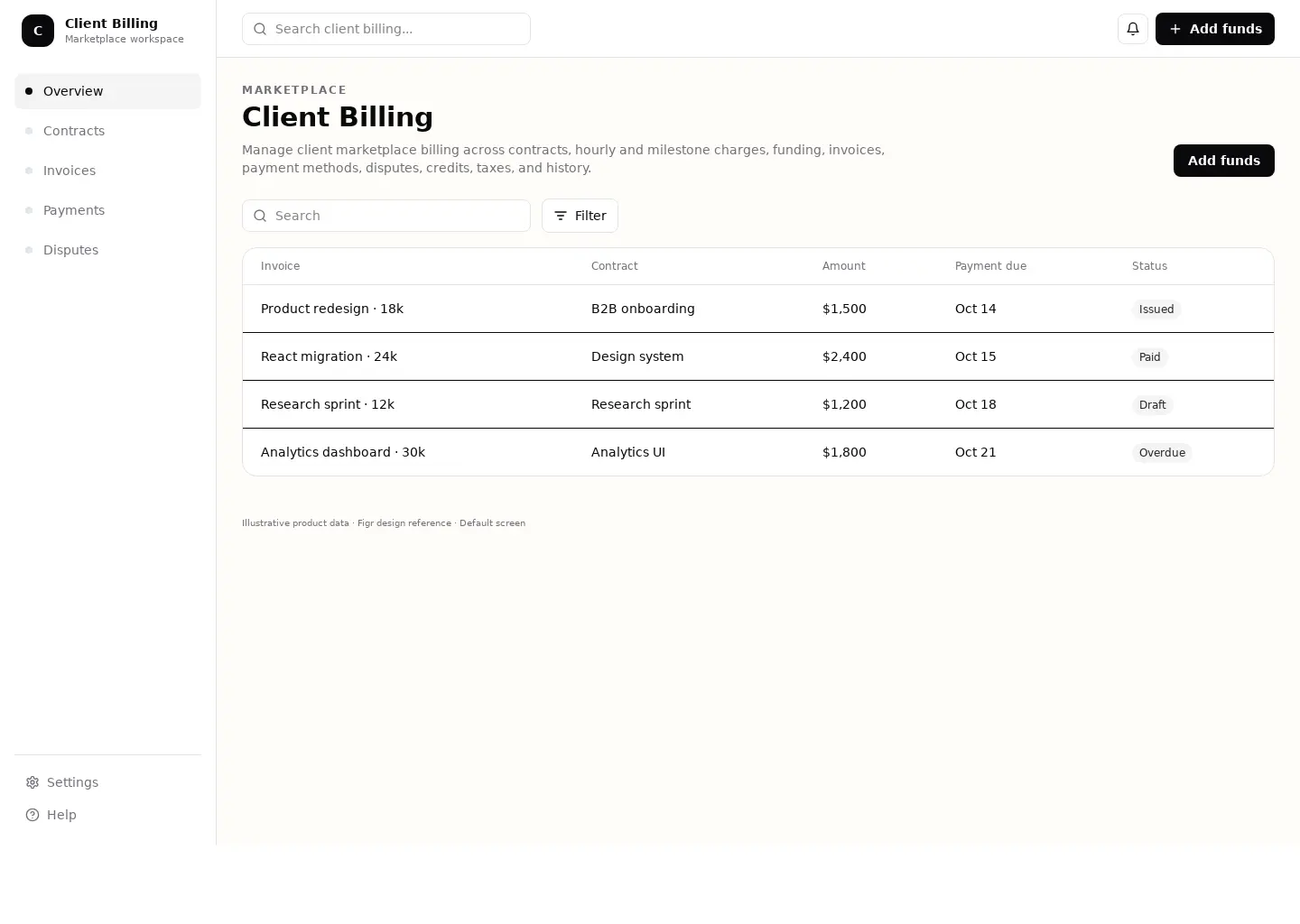Click the 'B2B onboarding' contract cell
This screenshot has height=924, width=1300.
[643, 309]
